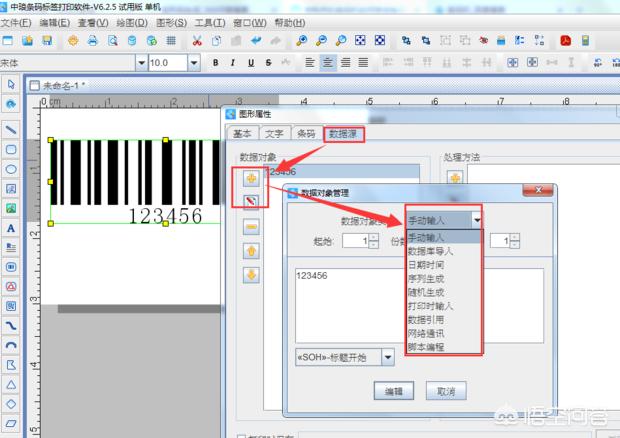The height and width of the screenshot is (438, 620).
Task: Click the yellow plus add data object button
Action: [251, 179]
